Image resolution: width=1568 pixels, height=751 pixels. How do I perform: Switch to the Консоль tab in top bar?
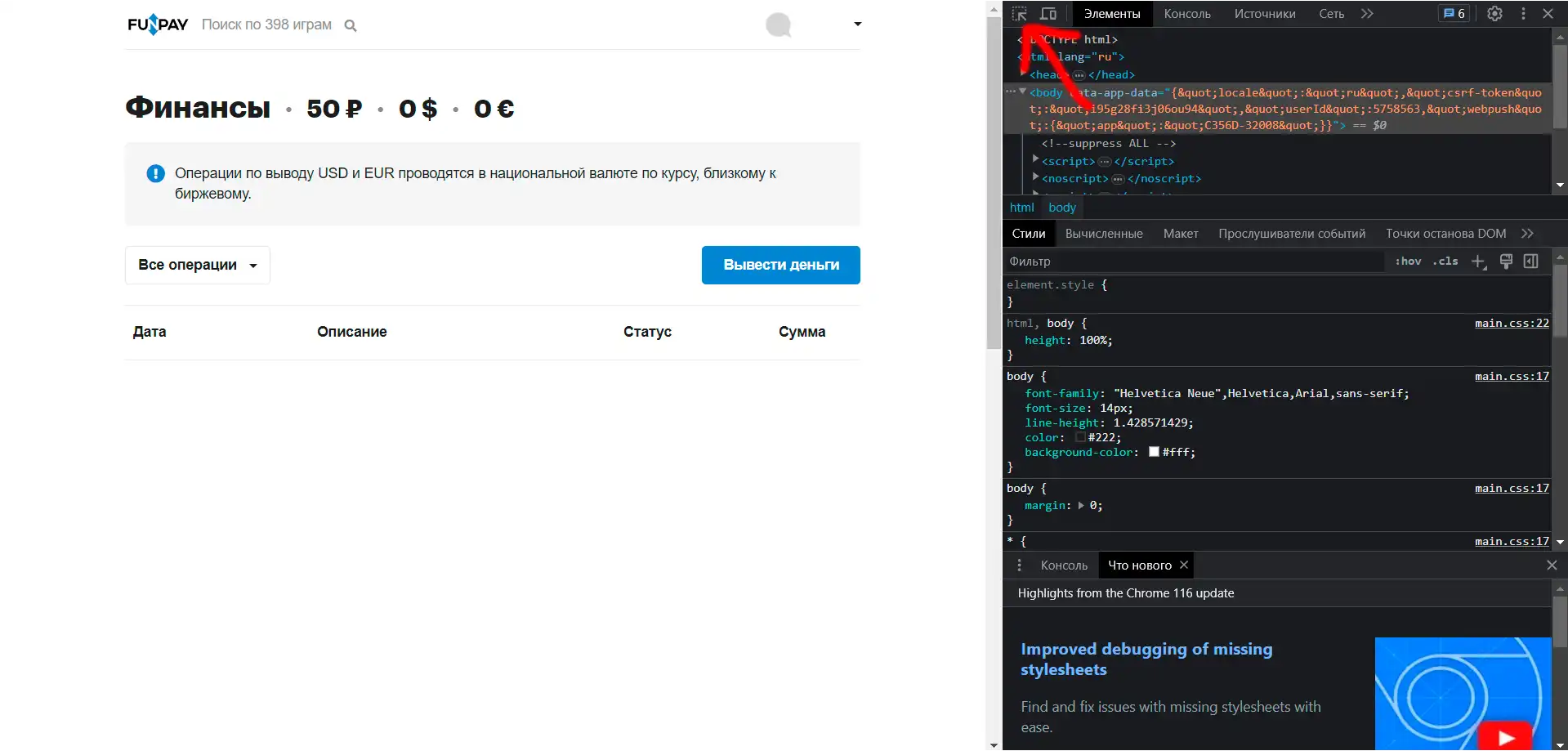(1186, 14)
